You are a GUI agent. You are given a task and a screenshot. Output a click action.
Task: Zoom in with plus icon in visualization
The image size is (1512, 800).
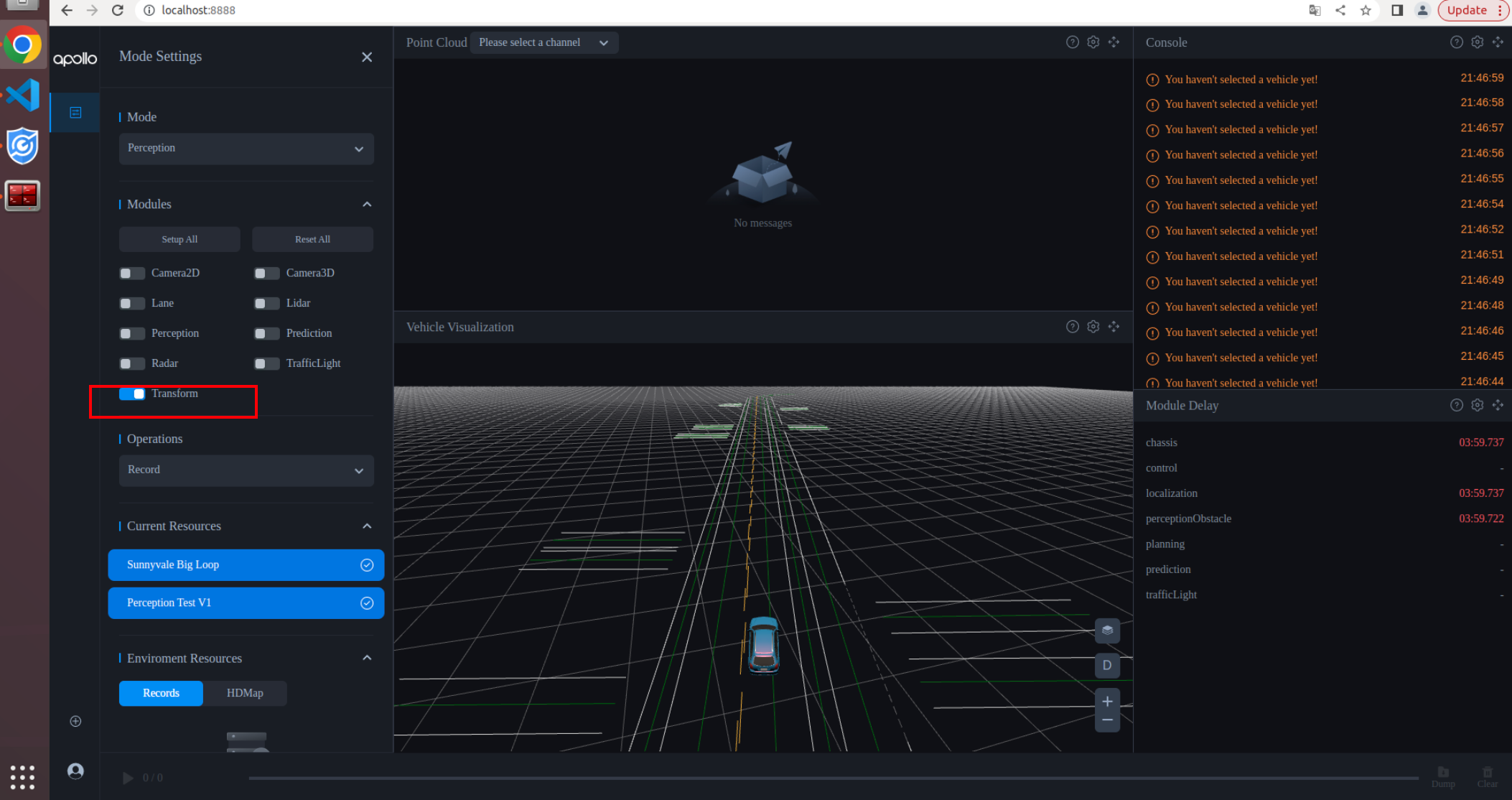click(x=1107, y=701)
